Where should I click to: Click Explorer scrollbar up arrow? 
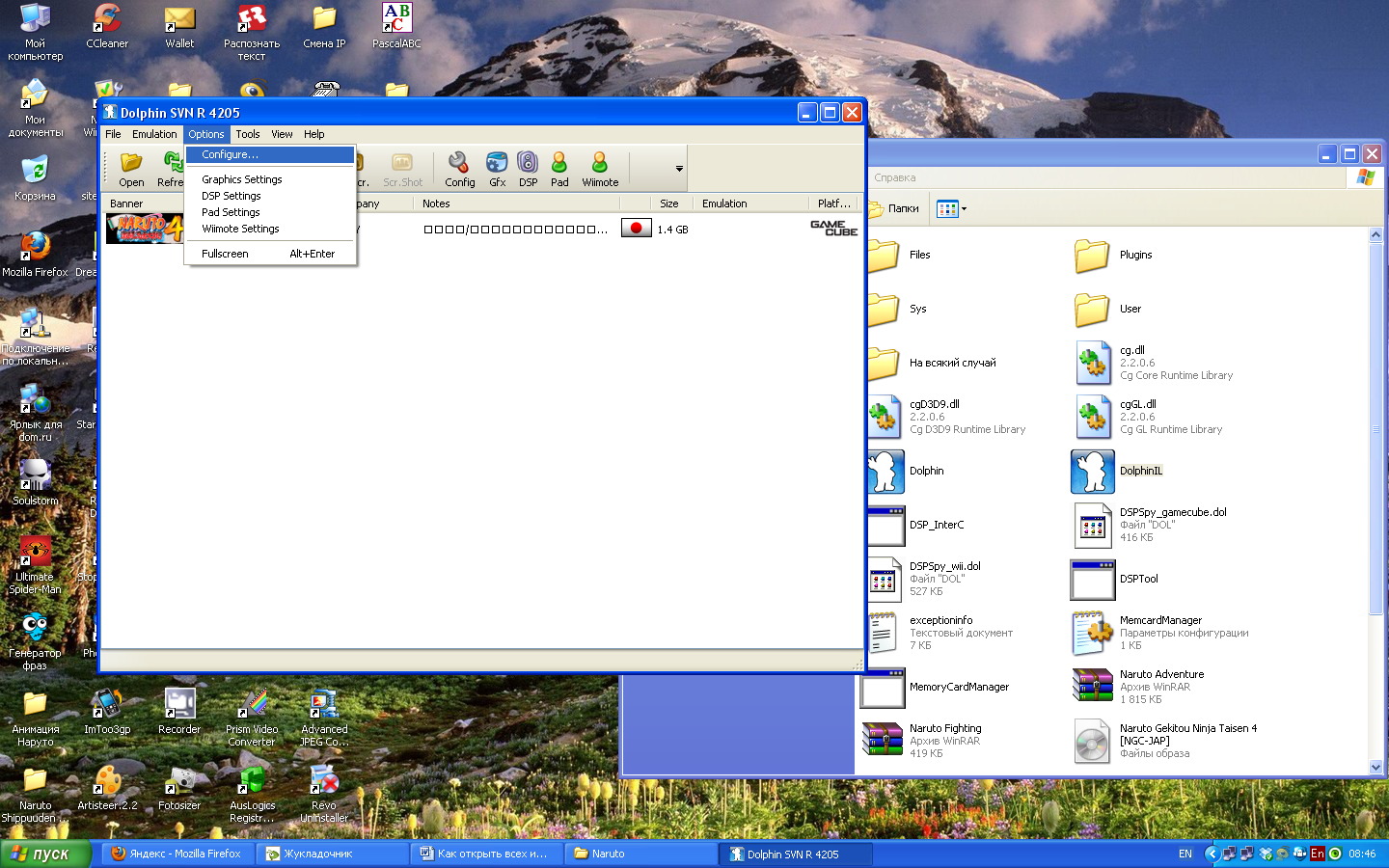pyautogui.click(x=1375, y=234)
